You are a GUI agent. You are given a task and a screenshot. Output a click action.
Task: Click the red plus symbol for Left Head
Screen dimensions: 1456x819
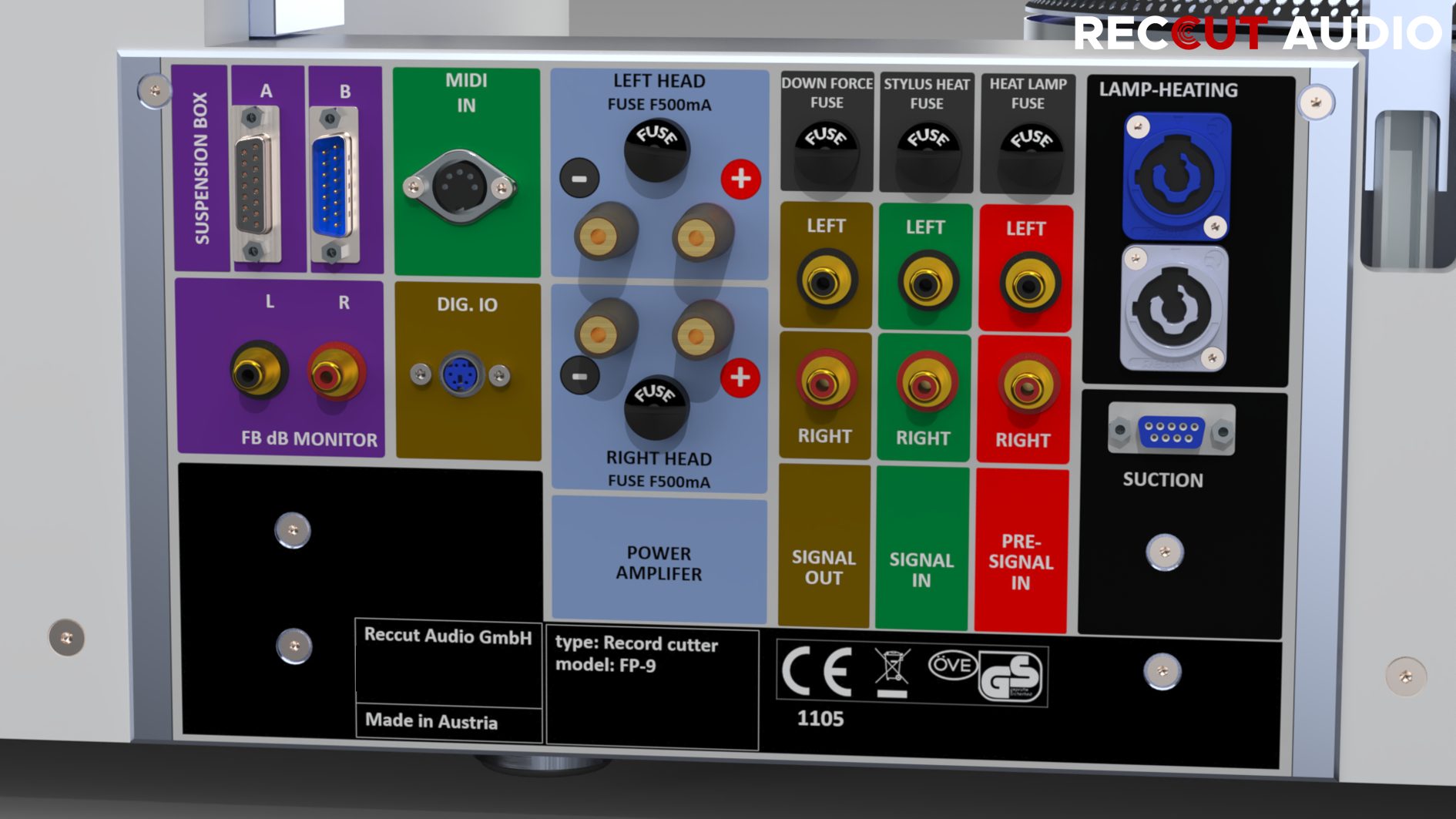click(740, 179)
